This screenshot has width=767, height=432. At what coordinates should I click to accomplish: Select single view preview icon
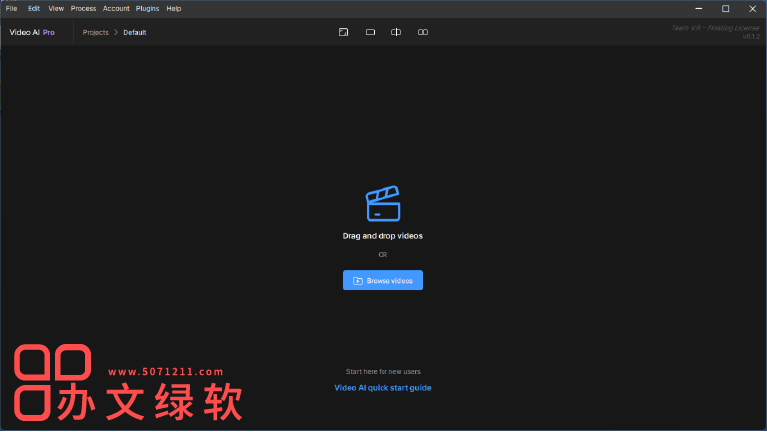point(370,32)
